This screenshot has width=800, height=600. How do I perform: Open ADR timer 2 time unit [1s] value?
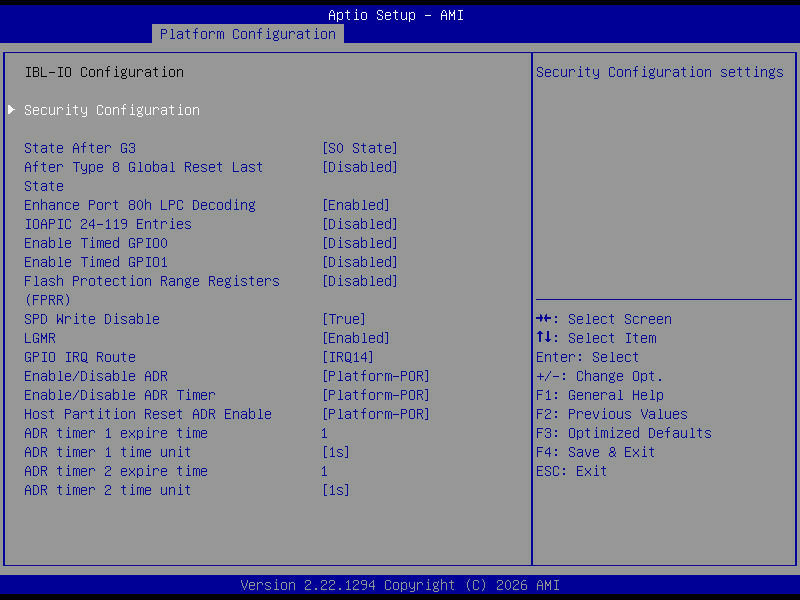click(x=336, y=490)
